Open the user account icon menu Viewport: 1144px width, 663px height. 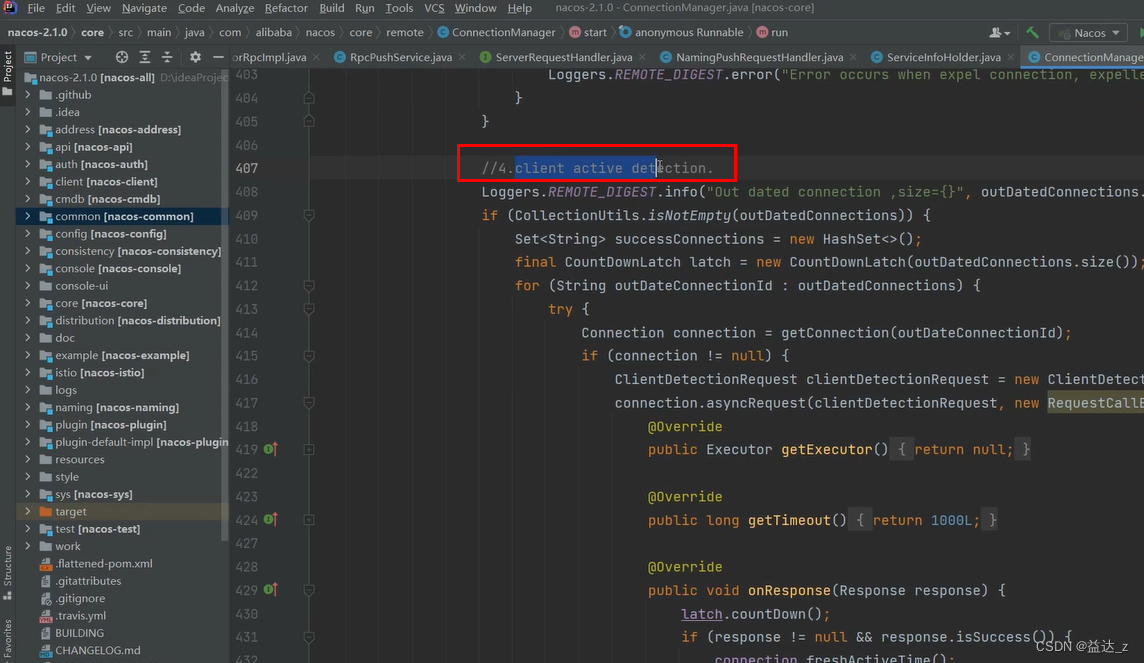point(1000,33)
